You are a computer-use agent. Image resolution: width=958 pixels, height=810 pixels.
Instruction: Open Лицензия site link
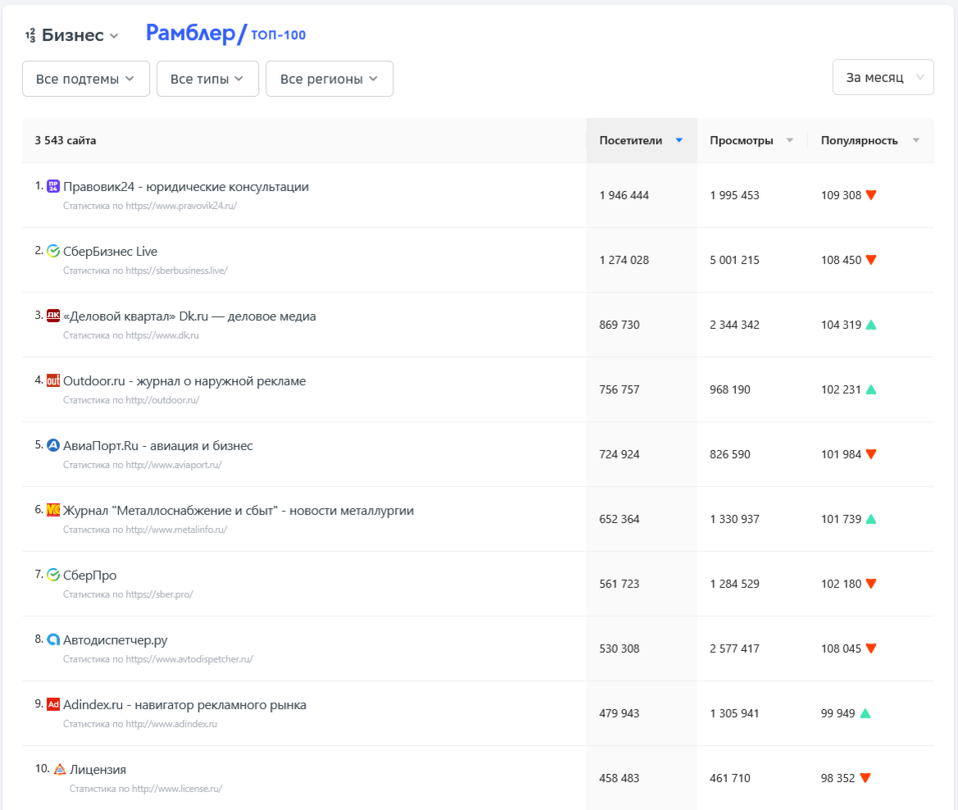pyautogui.click(x=98, y=769)
